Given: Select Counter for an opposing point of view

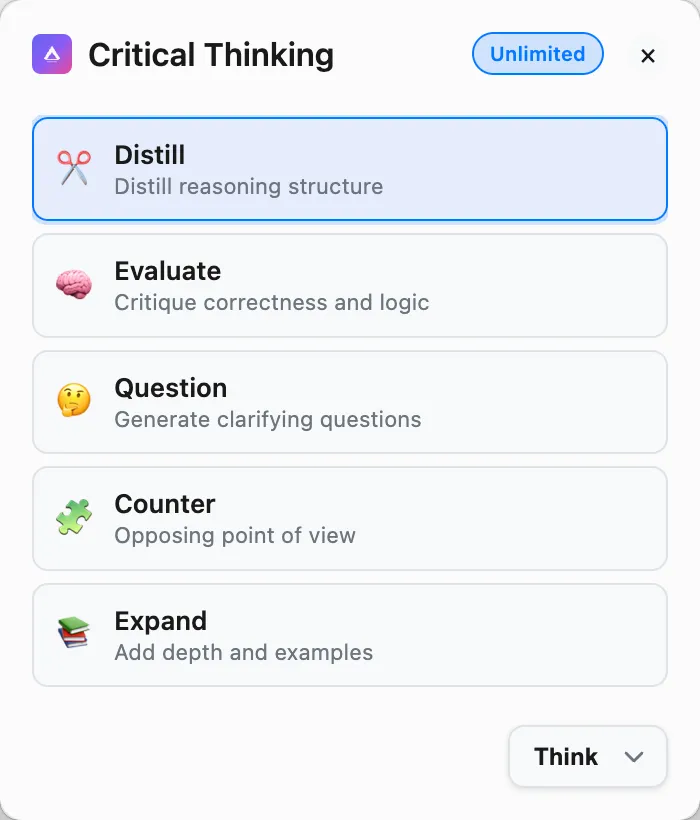Looking at the screenshot, I should (x=350, y=518).
